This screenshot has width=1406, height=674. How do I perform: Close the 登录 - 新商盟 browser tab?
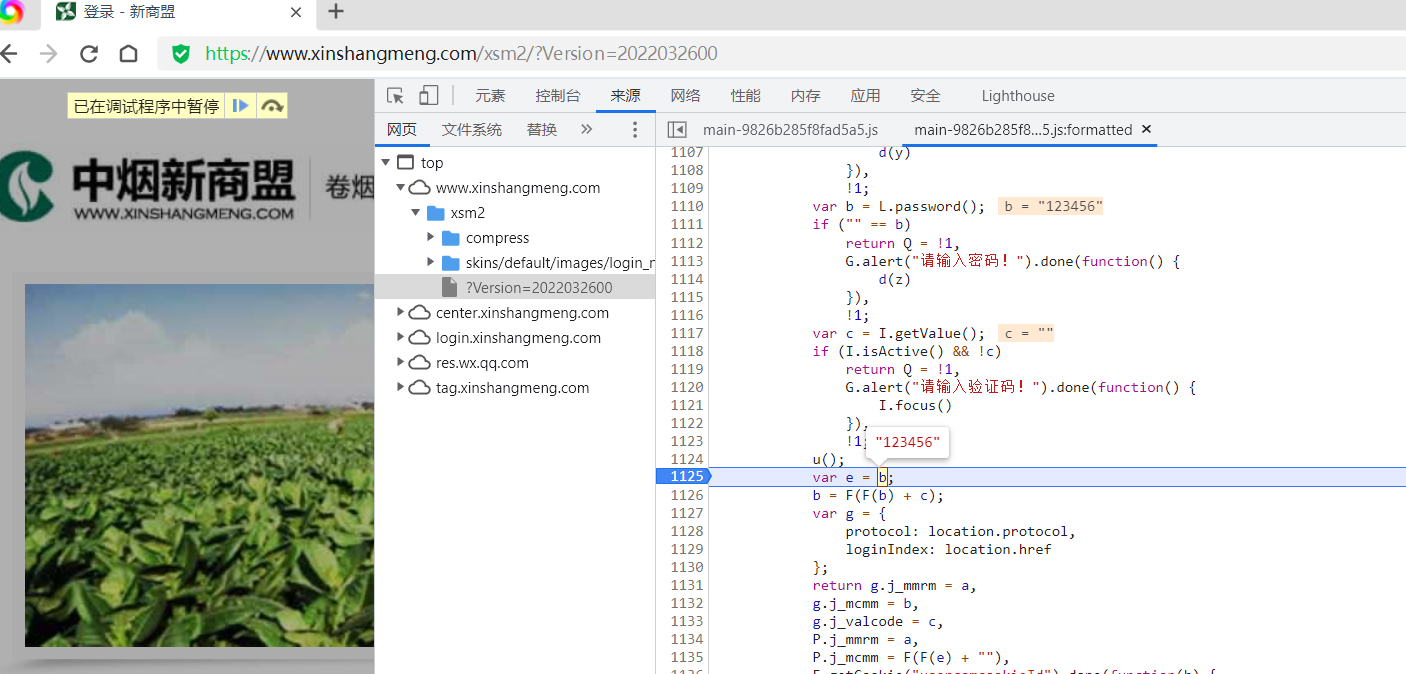click(x=296, y=13)
